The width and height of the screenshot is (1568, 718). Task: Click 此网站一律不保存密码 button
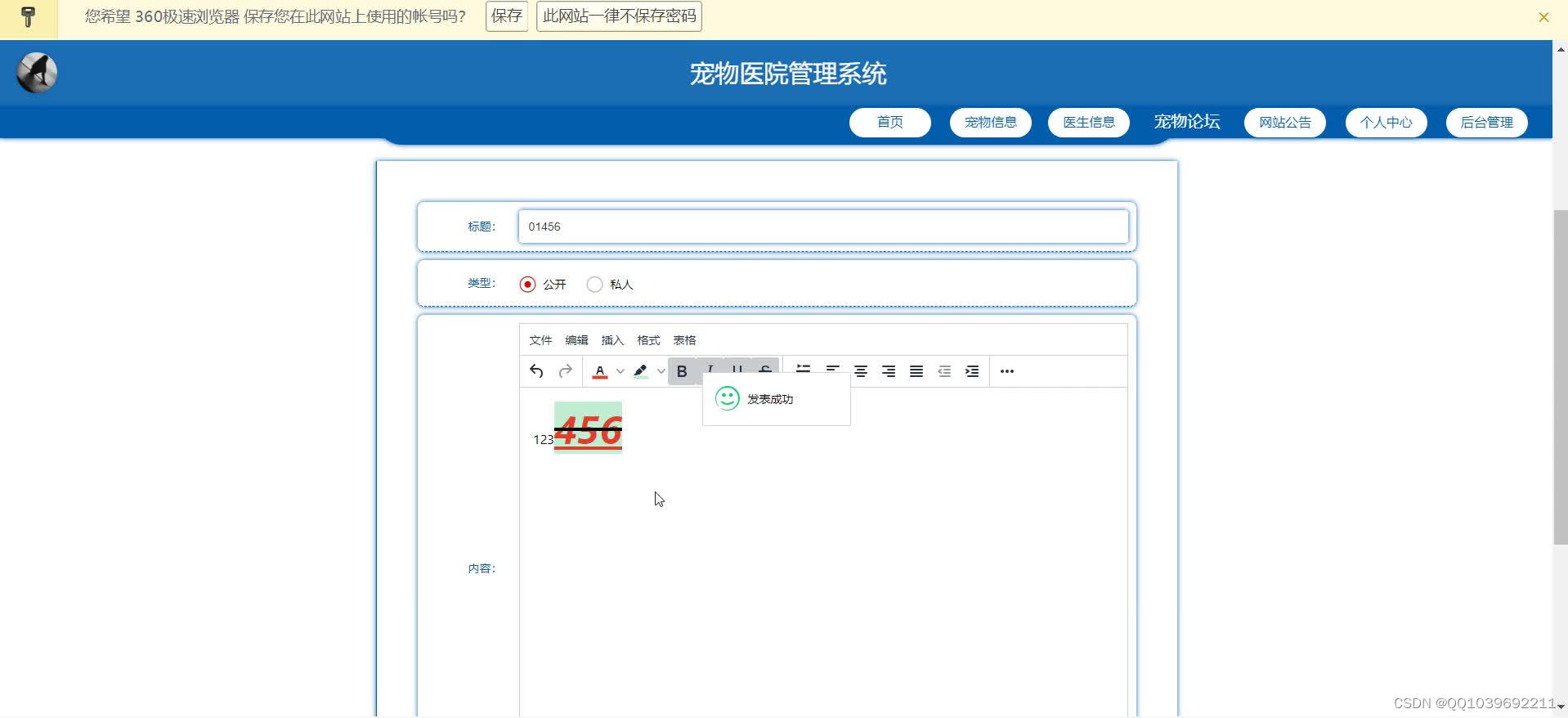point(620,16)
